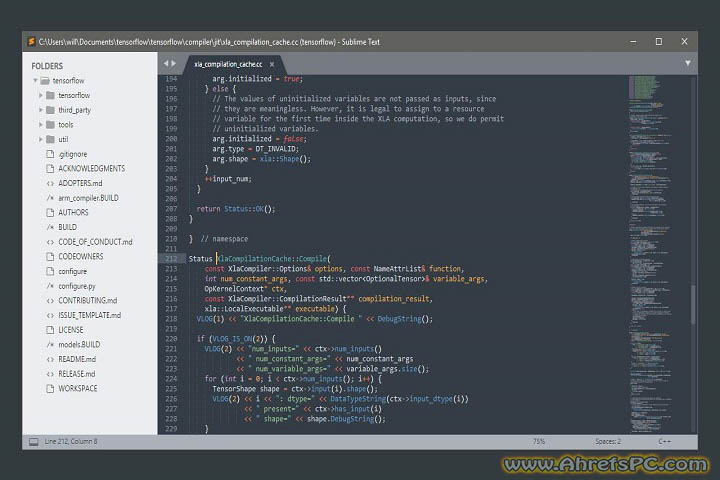Viewport: 720px width, 480px height.
Task: Open the LICENSE file
Action: pyautogui.click(x=71, y=330)
